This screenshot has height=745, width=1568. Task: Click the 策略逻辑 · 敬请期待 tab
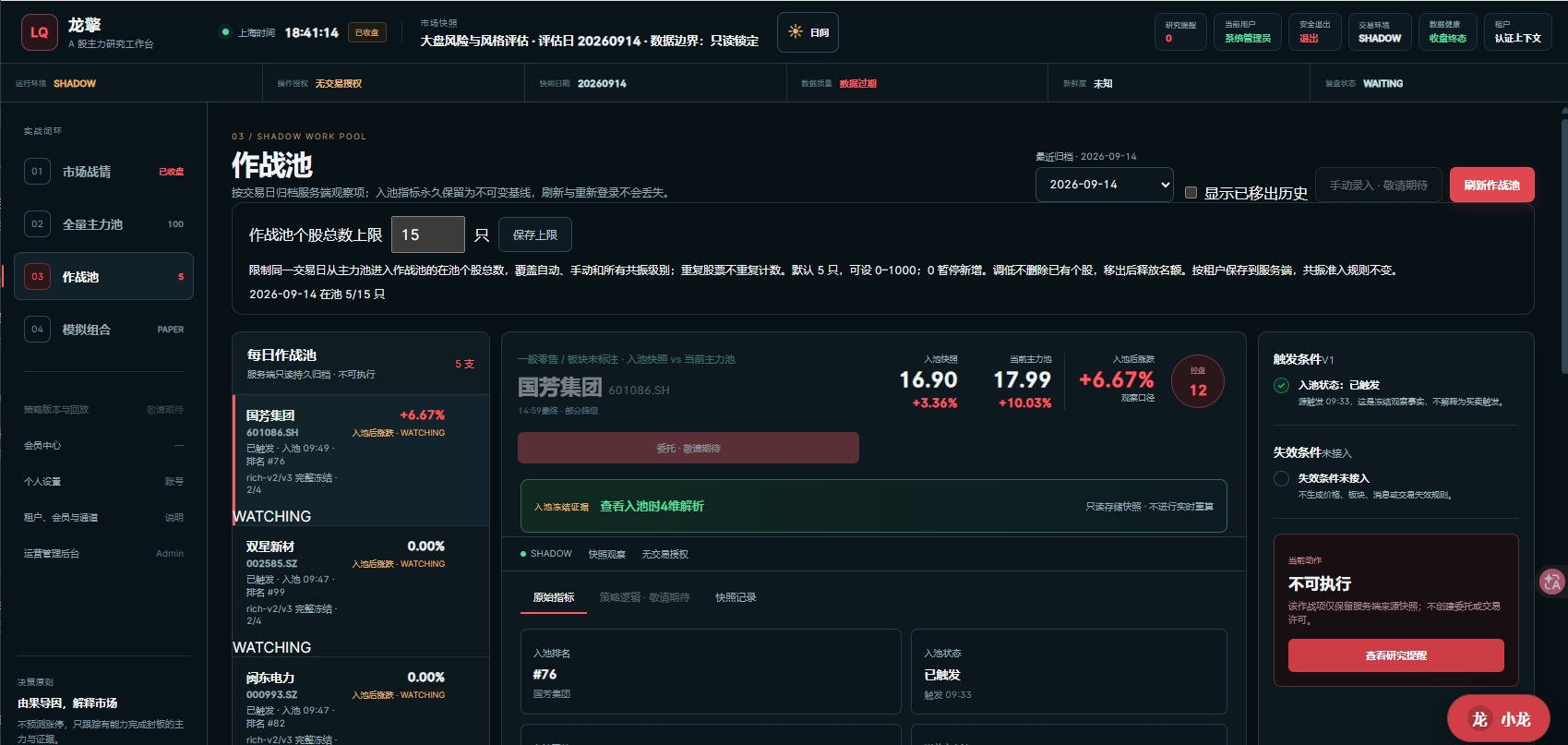click(644, 597)
